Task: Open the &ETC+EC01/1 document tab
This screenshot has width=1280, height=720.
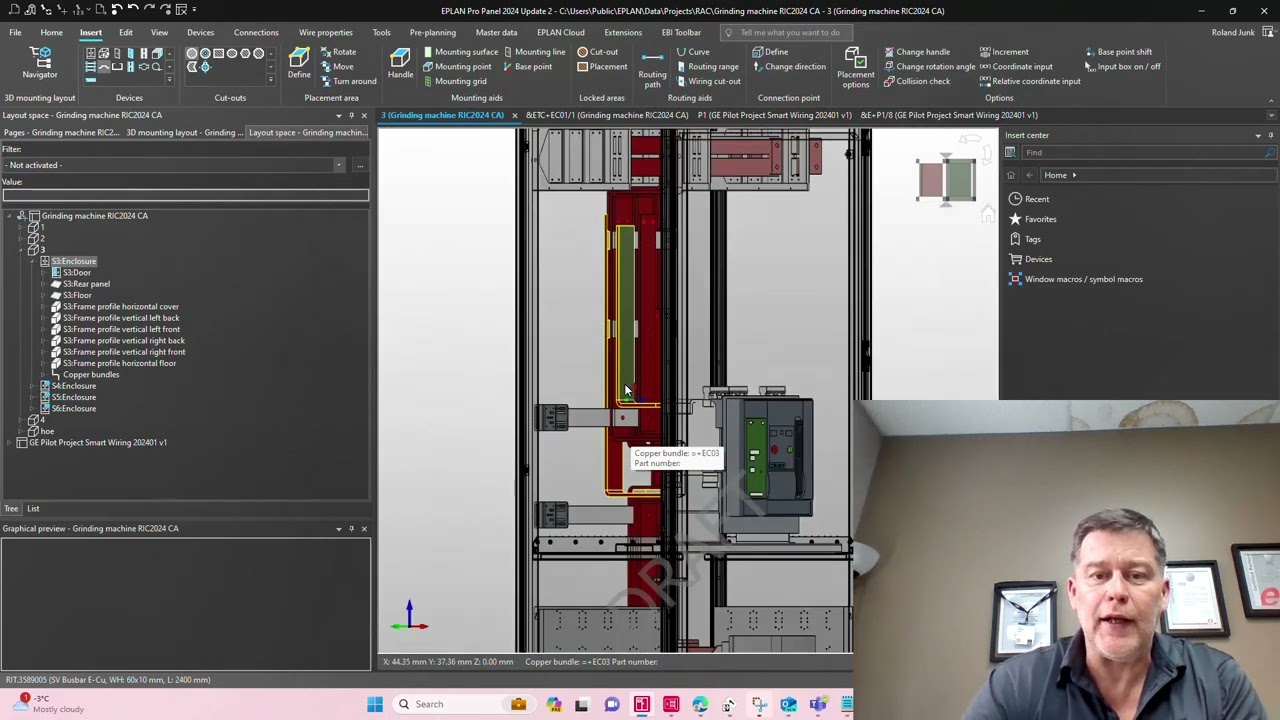Action: tap(607, 115)
